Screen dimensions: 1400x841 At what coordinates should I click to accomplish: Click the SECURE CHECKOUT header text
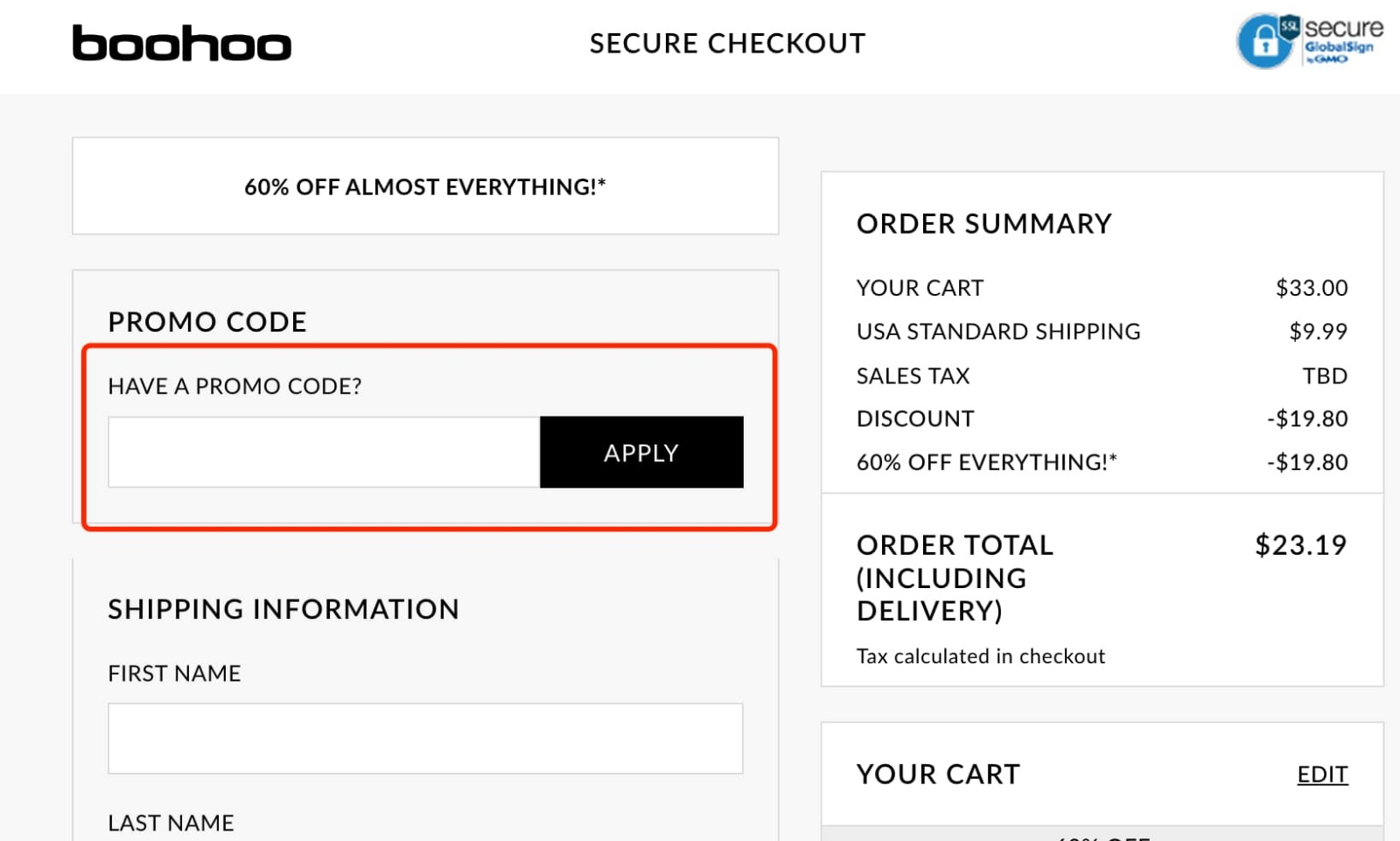(x=728, y=43)
